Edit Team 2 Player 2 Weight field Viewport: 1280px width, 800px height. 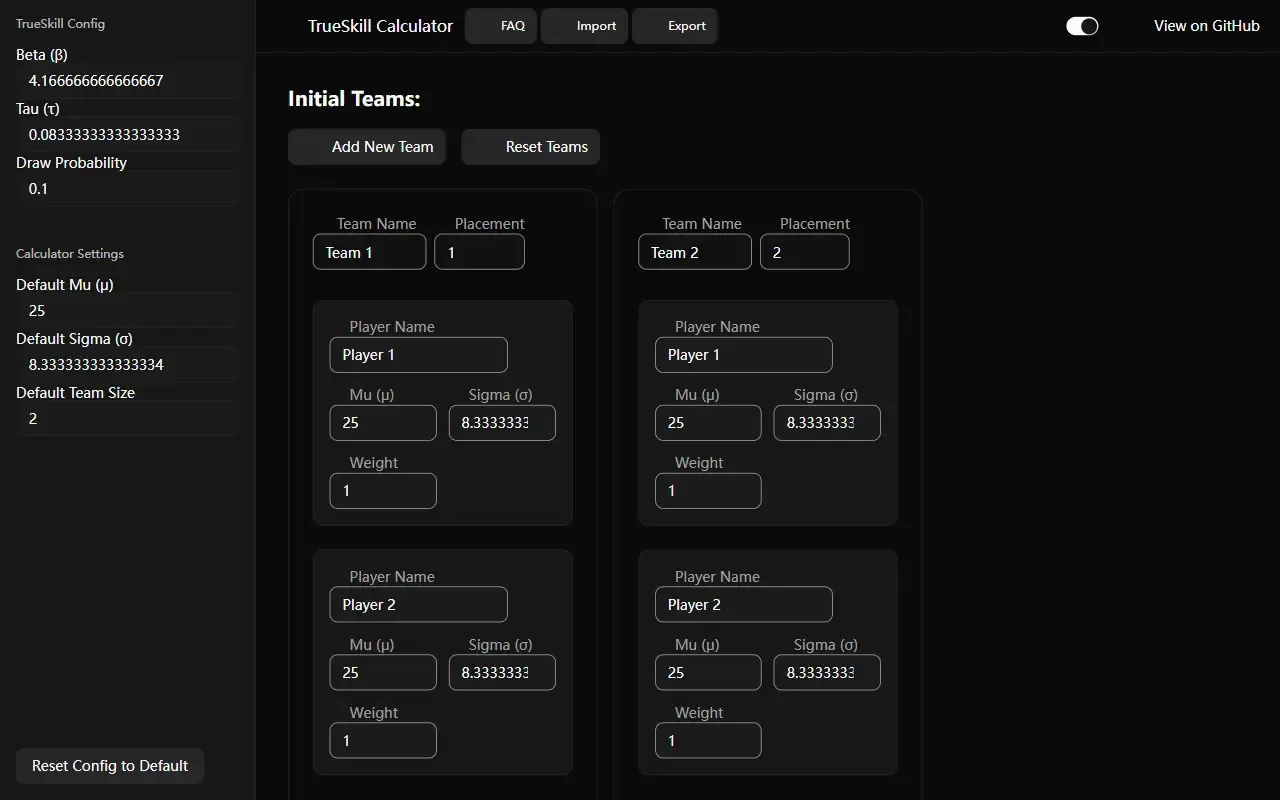click(x=708, y=741)
